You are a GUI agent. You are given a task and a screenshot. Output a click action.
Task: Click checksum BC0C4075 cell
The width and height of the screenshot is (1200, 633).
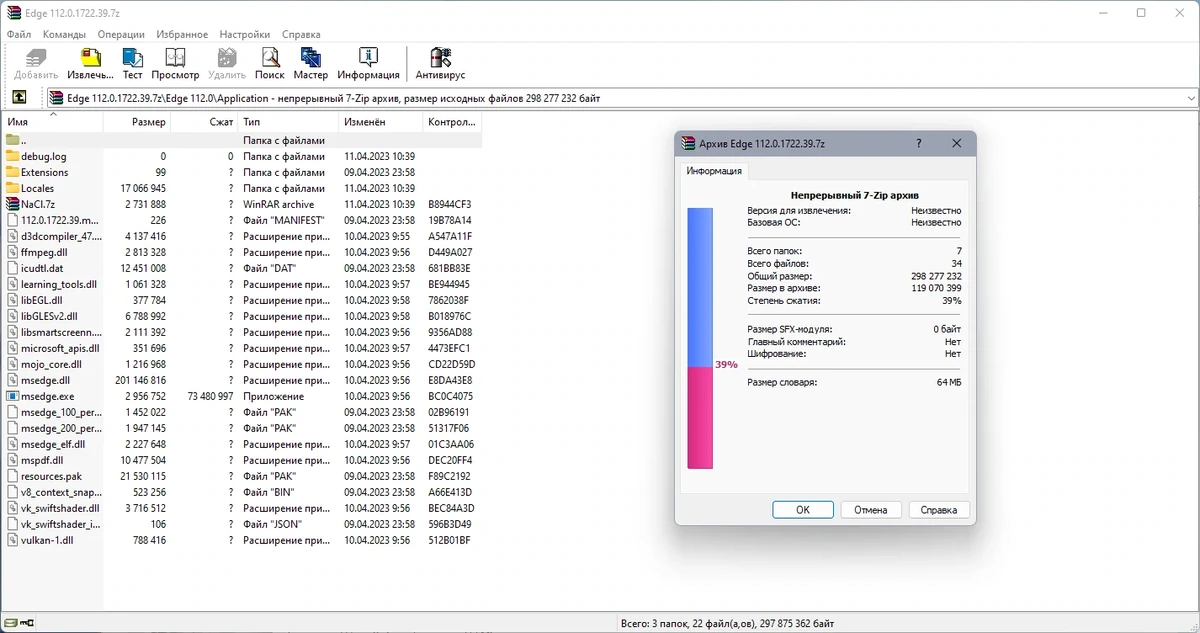pos(451,396)
